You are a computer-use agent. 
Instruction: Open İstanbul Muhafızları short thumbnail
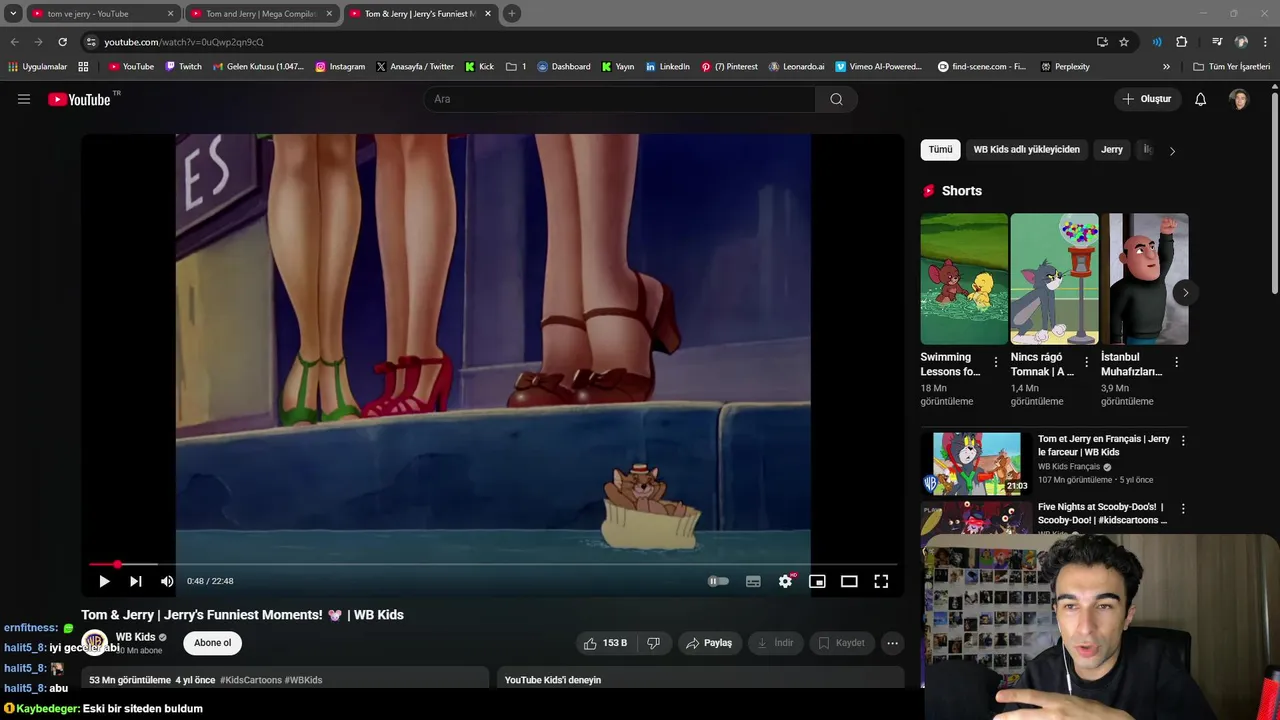coord(1145,279)
